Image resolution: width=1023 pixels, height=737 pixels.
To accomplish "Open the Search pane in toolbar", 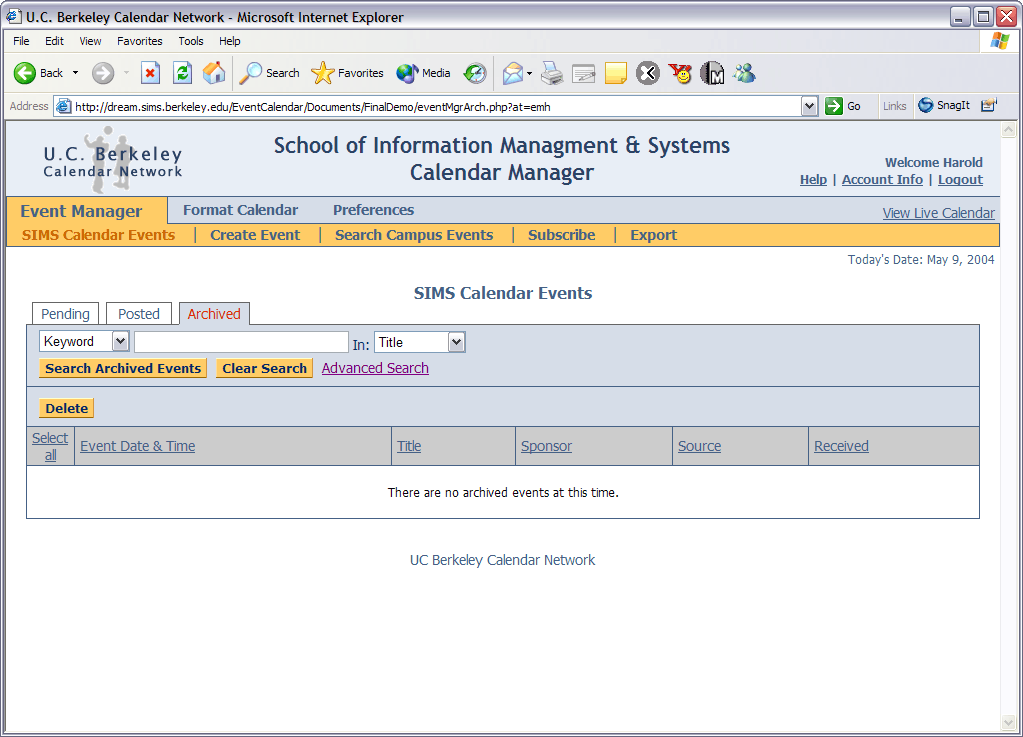I will (x=269, y=73).
